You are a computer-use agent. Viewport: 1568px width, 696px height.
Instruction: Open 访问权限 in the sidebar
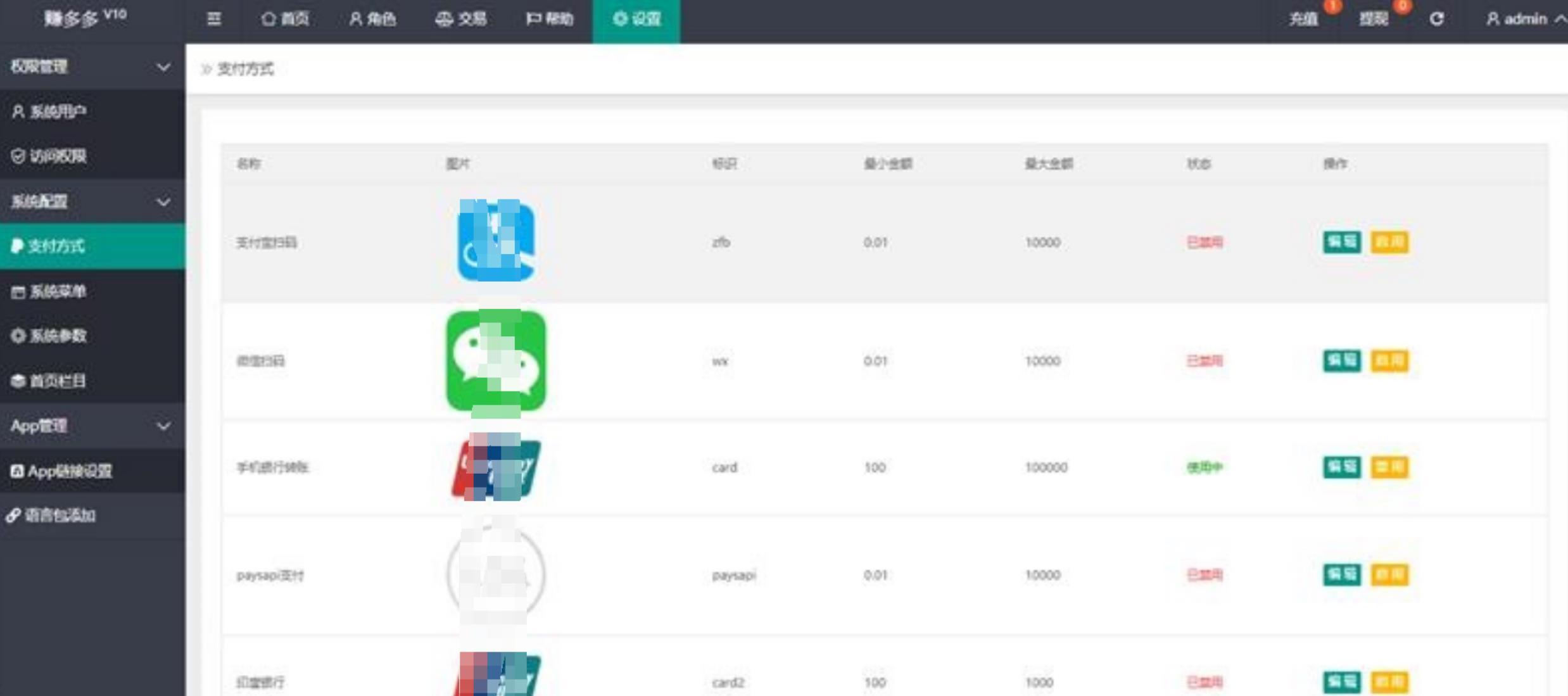click(92, 156)
